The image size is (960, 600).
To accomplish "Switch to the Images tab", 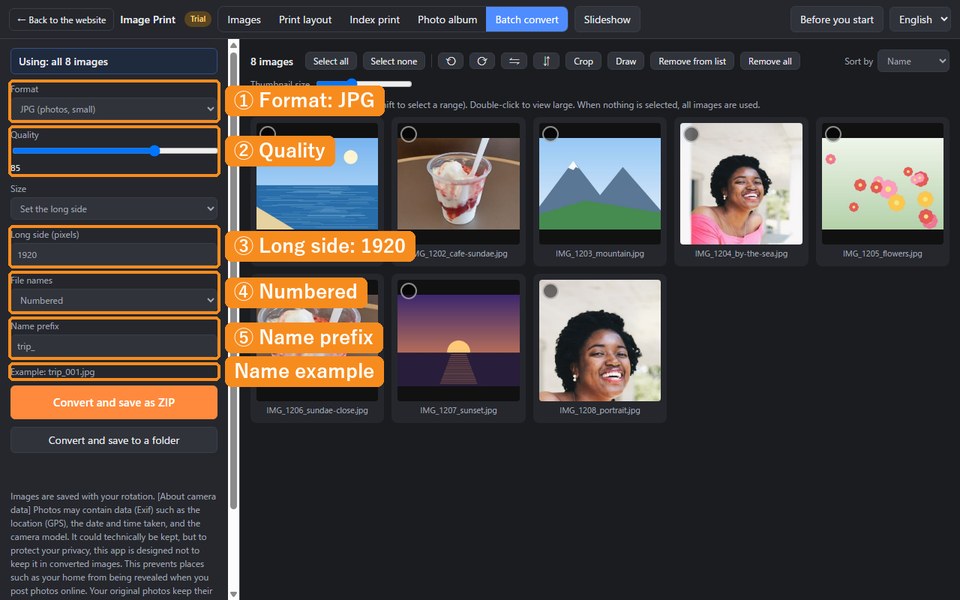I will (x=244, y=20).
